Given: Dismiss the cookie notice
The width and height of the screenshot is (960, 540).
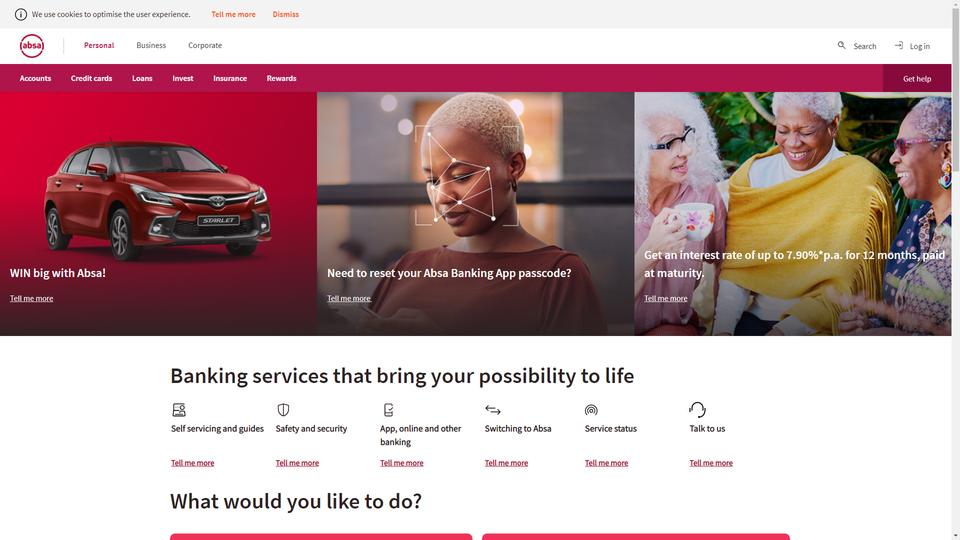Looking at the screenshot, I should pos(286,14).
